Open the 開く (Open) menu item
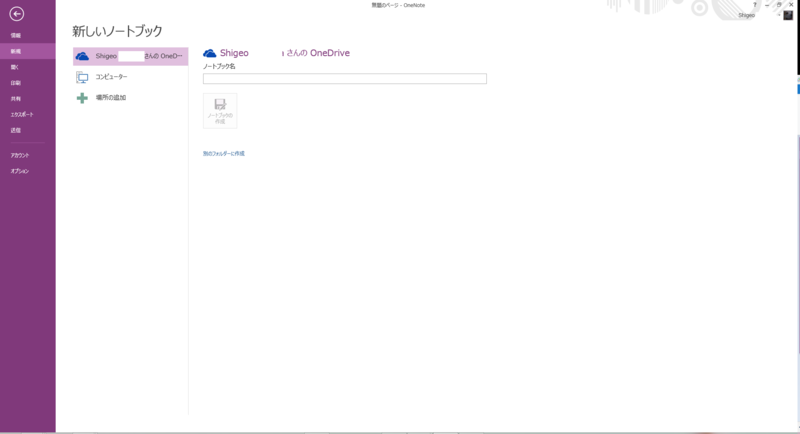The width and height of the screenshot is (800, 434). coord(28,67)
